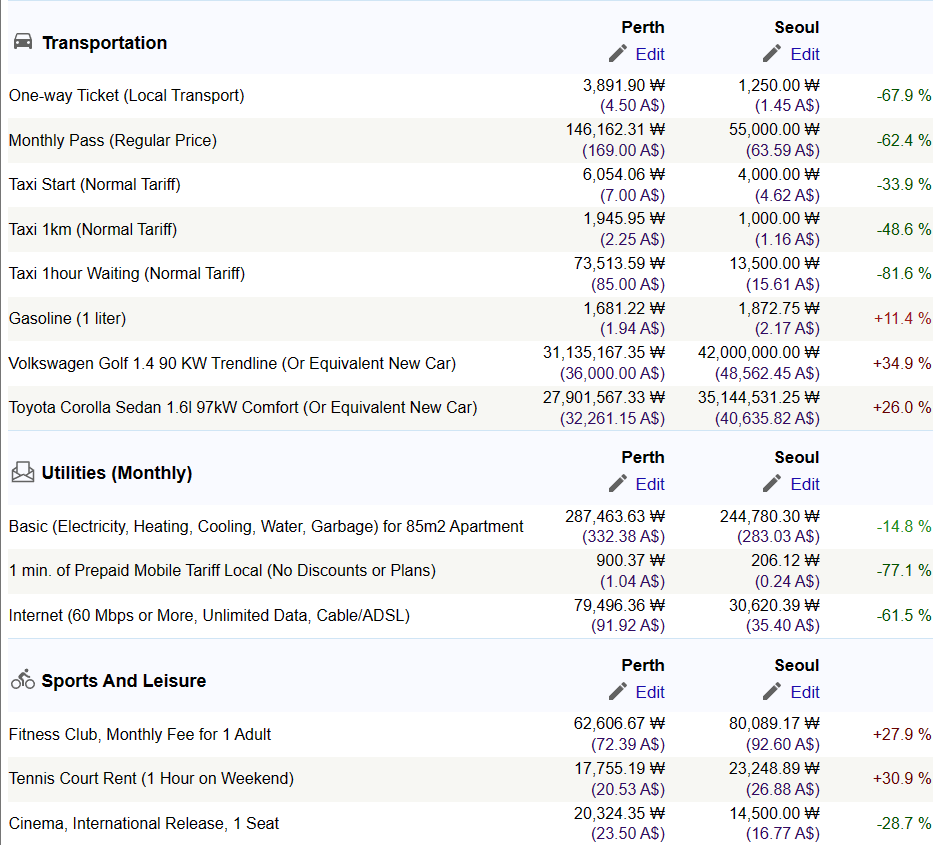Click the -62.4 % difference value
The width and height of the screenshot is (939, 845).
904,141
